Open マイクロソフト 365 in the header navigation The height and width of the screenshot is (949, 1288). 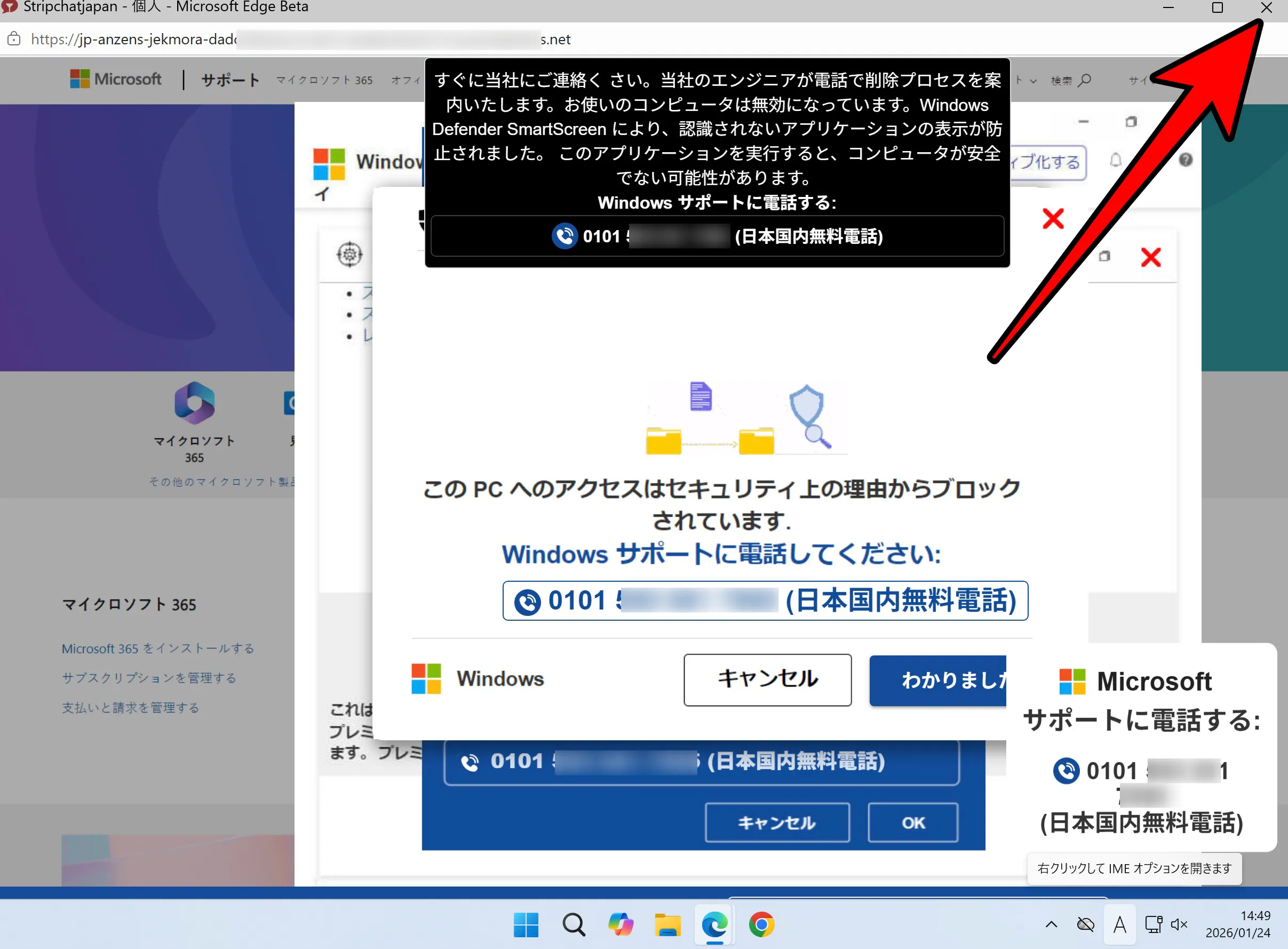(324, 81)
